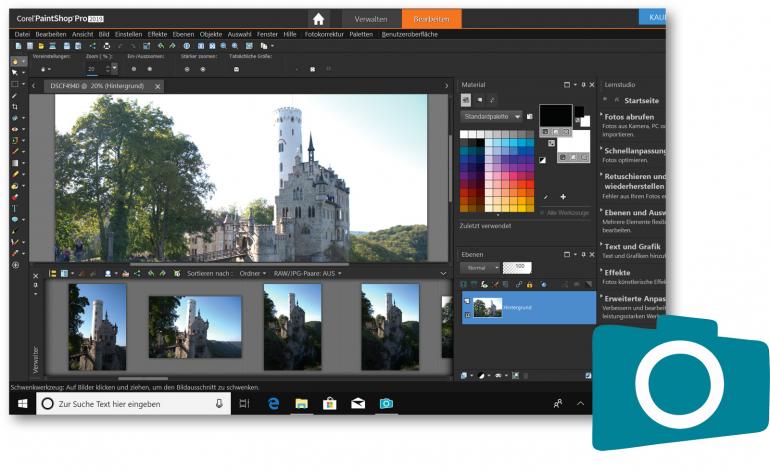Click the layer opacity 100 slider
The image size is (770, 472).
517,267
